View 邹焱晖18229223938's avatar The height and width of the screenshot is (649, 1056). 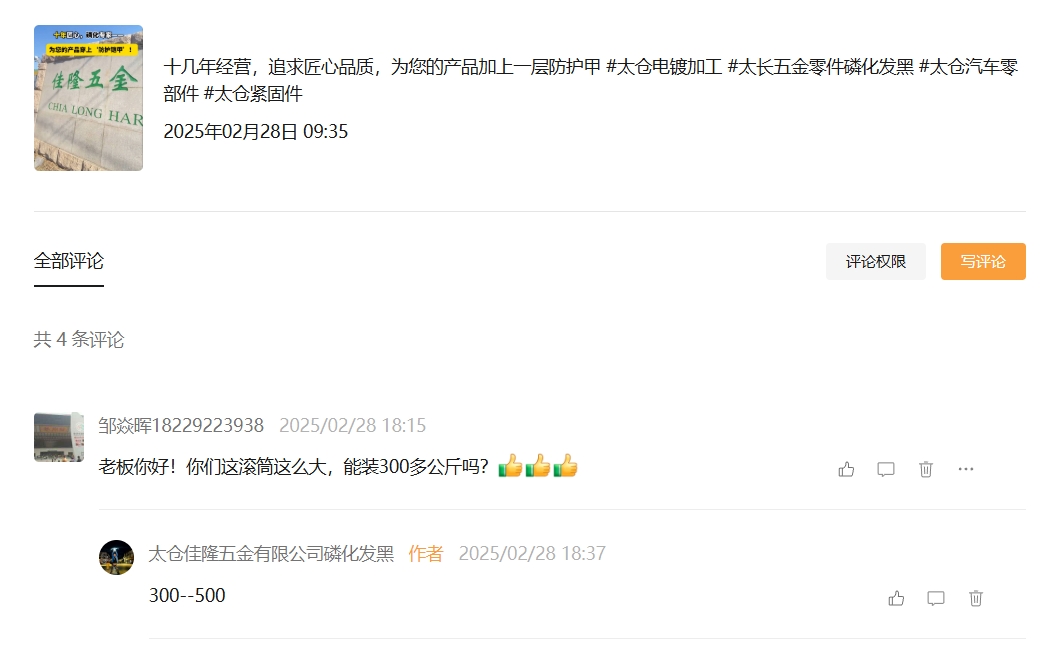[59, 437]
